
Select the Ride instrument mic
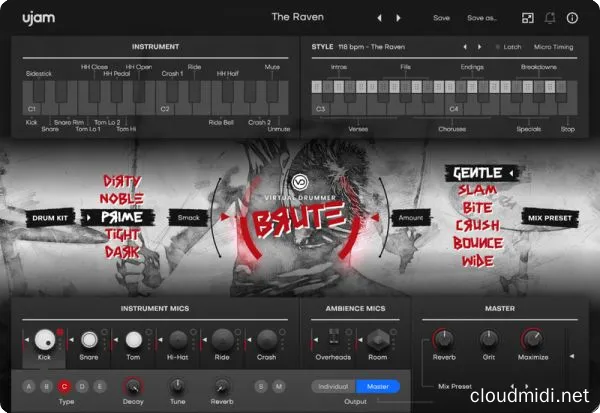(x=222, y=340)
